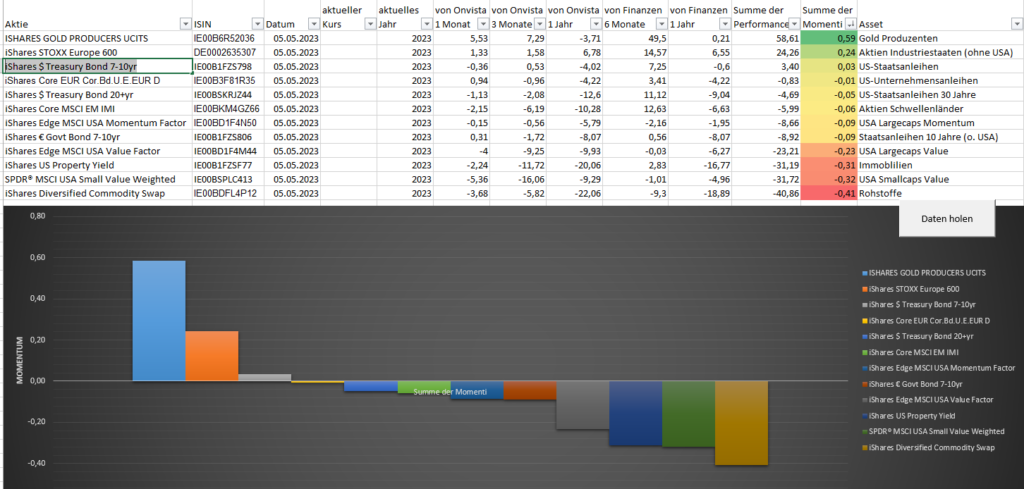The width and height of the screenshot is (1024, 489).
Task: Open the aktueller Kurs filter dropdown
Action: click(368, 24)
